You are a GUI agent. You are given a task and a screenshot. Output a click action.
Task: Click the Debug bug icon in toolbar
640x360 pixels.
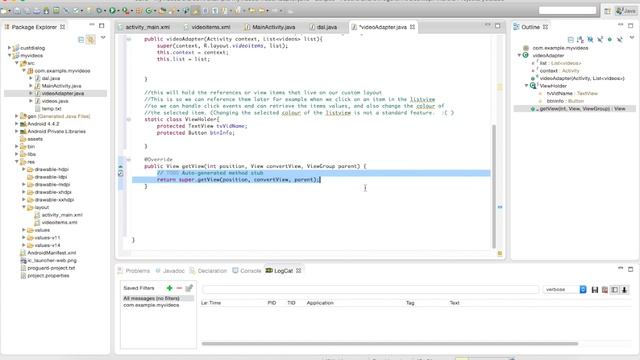click(99, 11)
